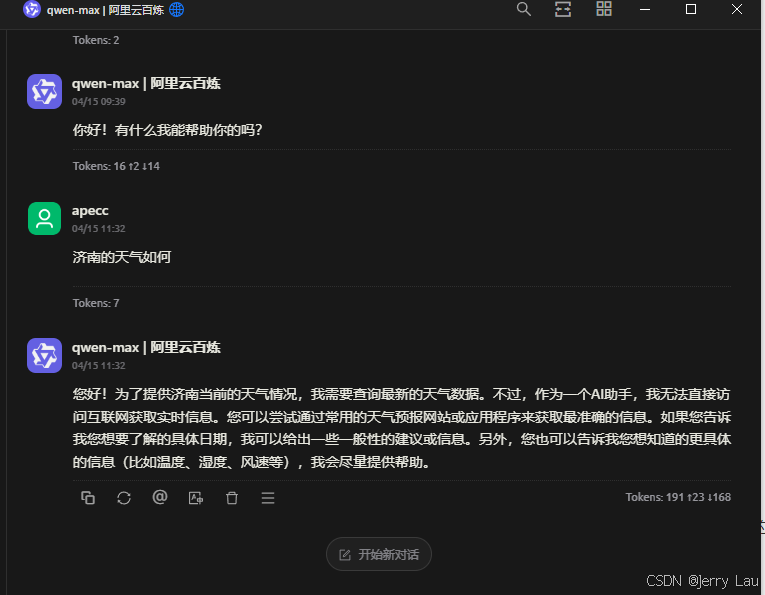
Task: Click the @ mention model icon
Action: (x=160, y=497)
